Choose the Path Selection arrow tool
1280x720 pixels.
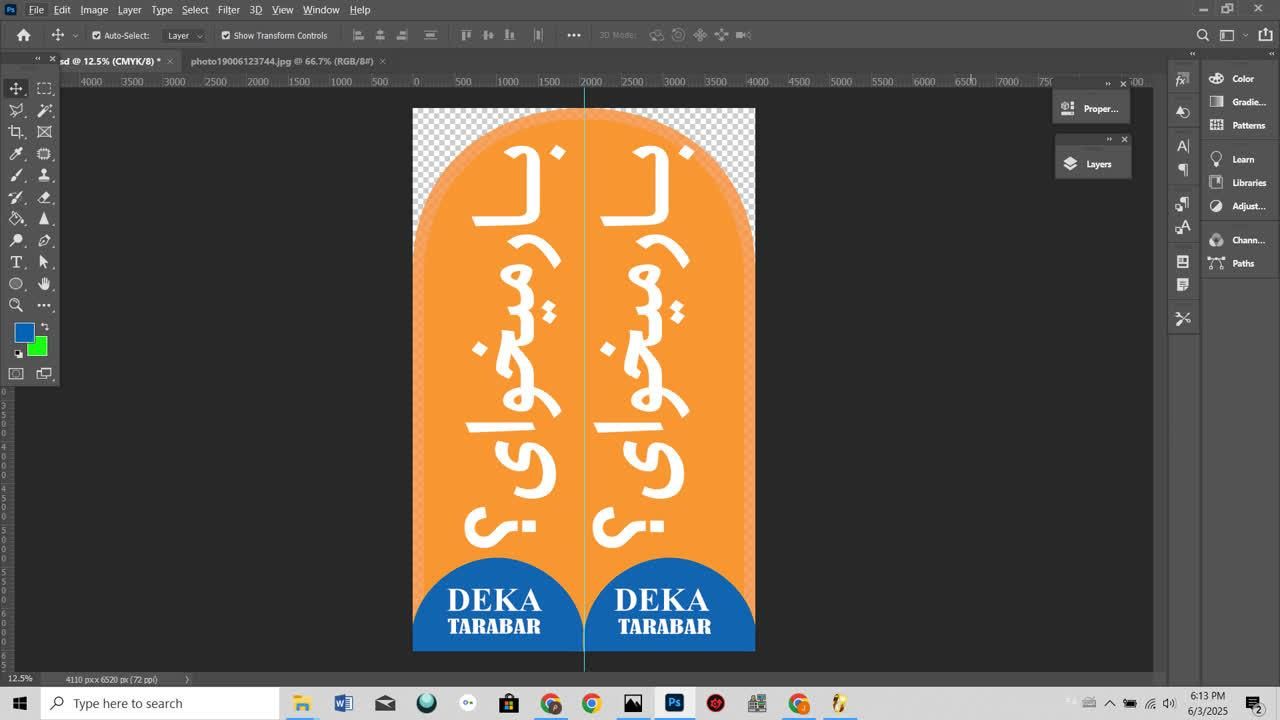coord(44,262)
